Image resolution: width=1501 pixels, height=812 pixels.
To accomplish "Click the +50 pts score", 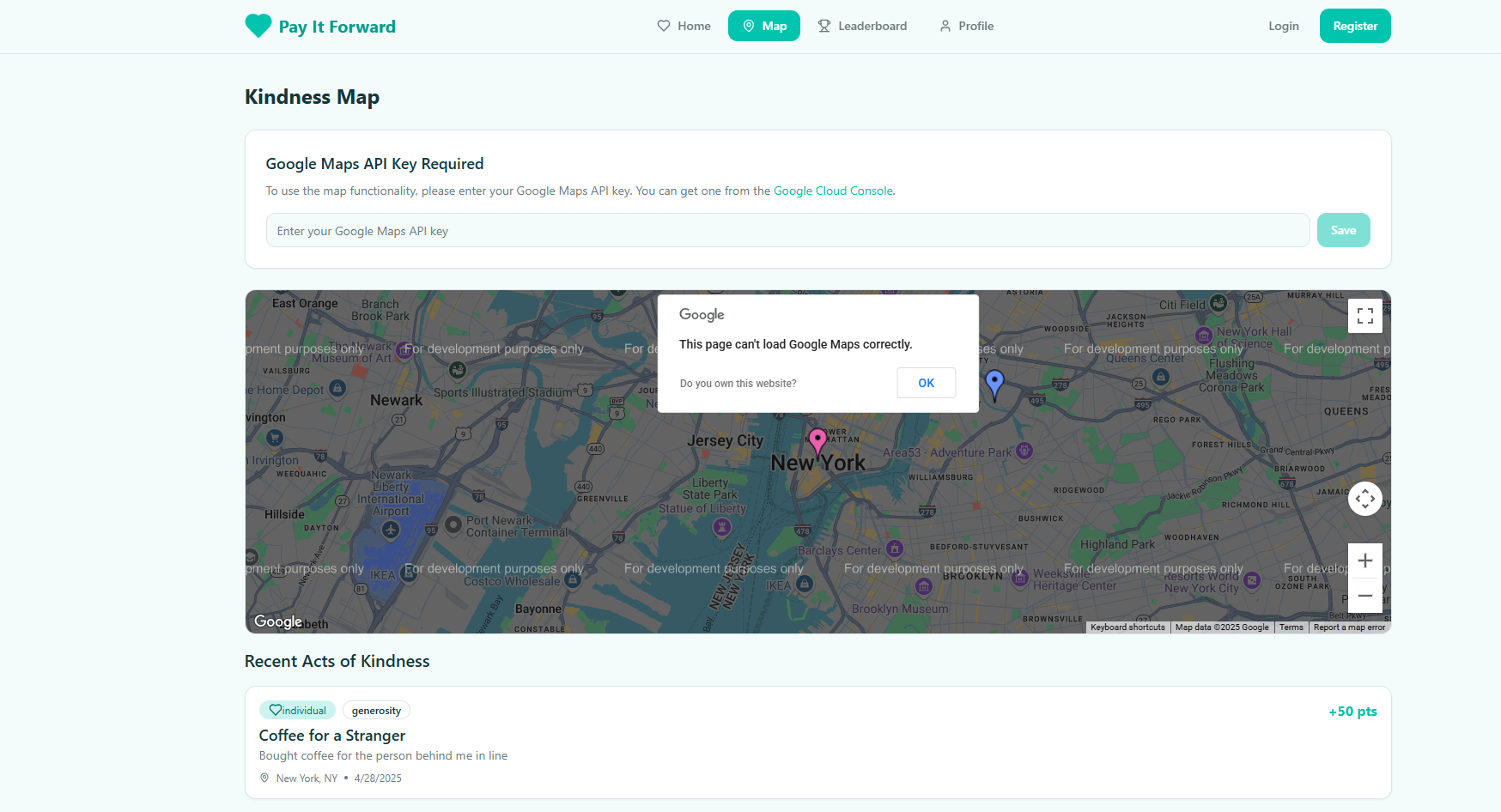I will click(x=1352, y=712).
